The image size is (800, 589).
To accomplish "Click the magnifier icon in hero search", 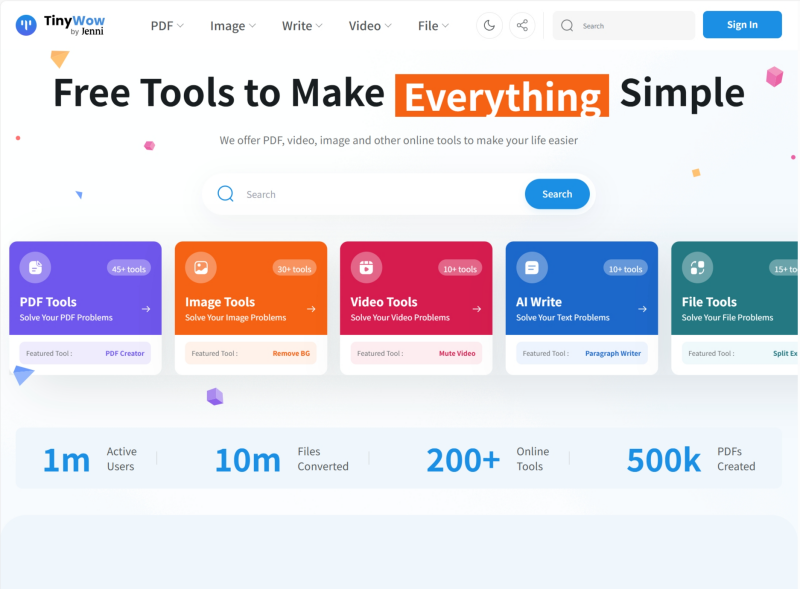I will point(226,194).
